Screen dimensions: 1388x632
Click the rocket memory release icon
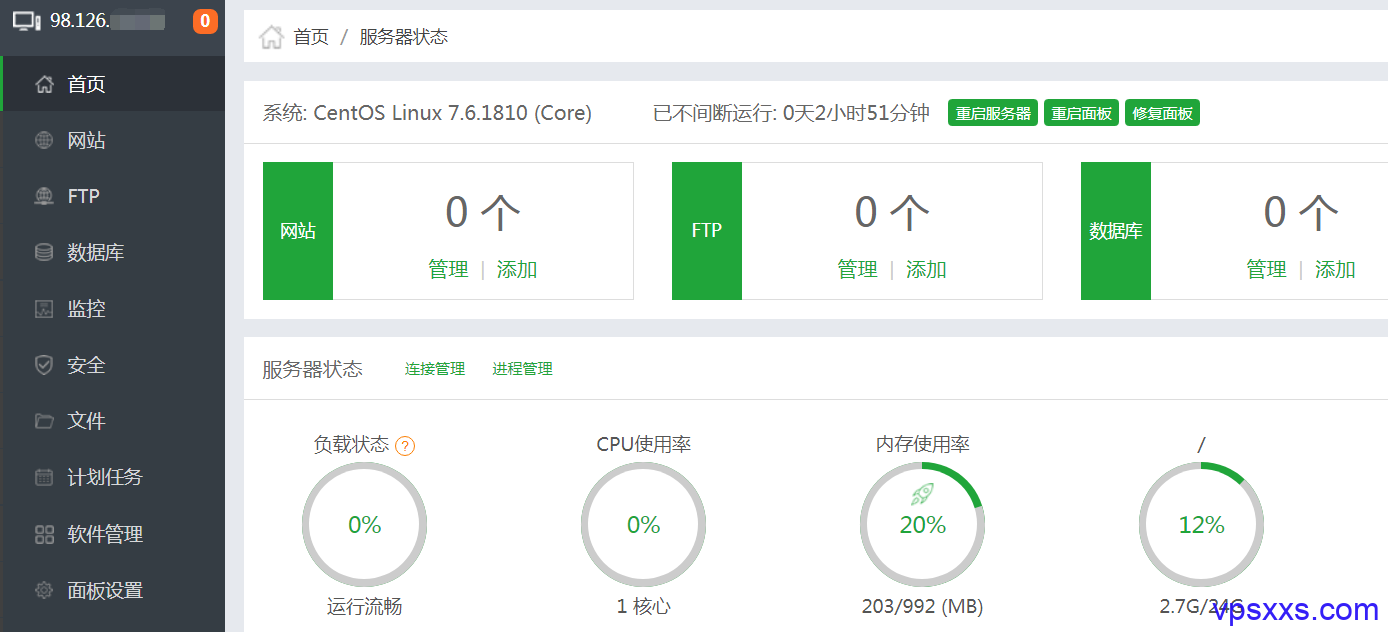[x=922, y=493]
